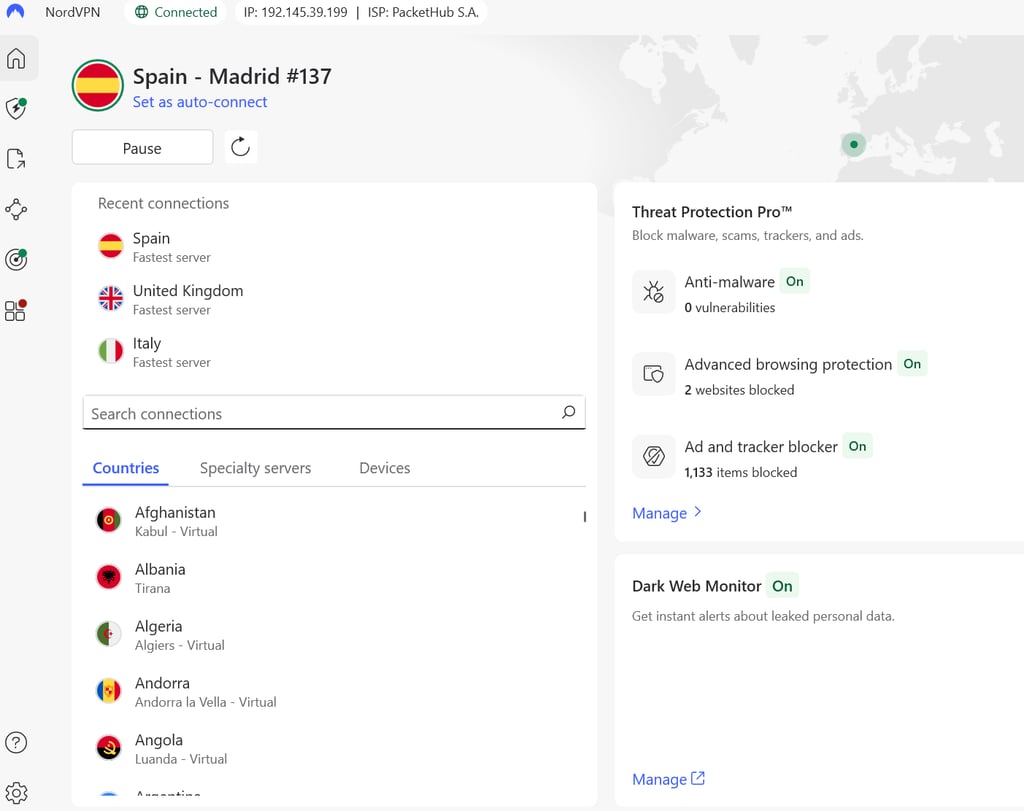Click the Advanced browsing protection icon
1024x811 pixels.
pyautogui.click(x=653, y=374)
